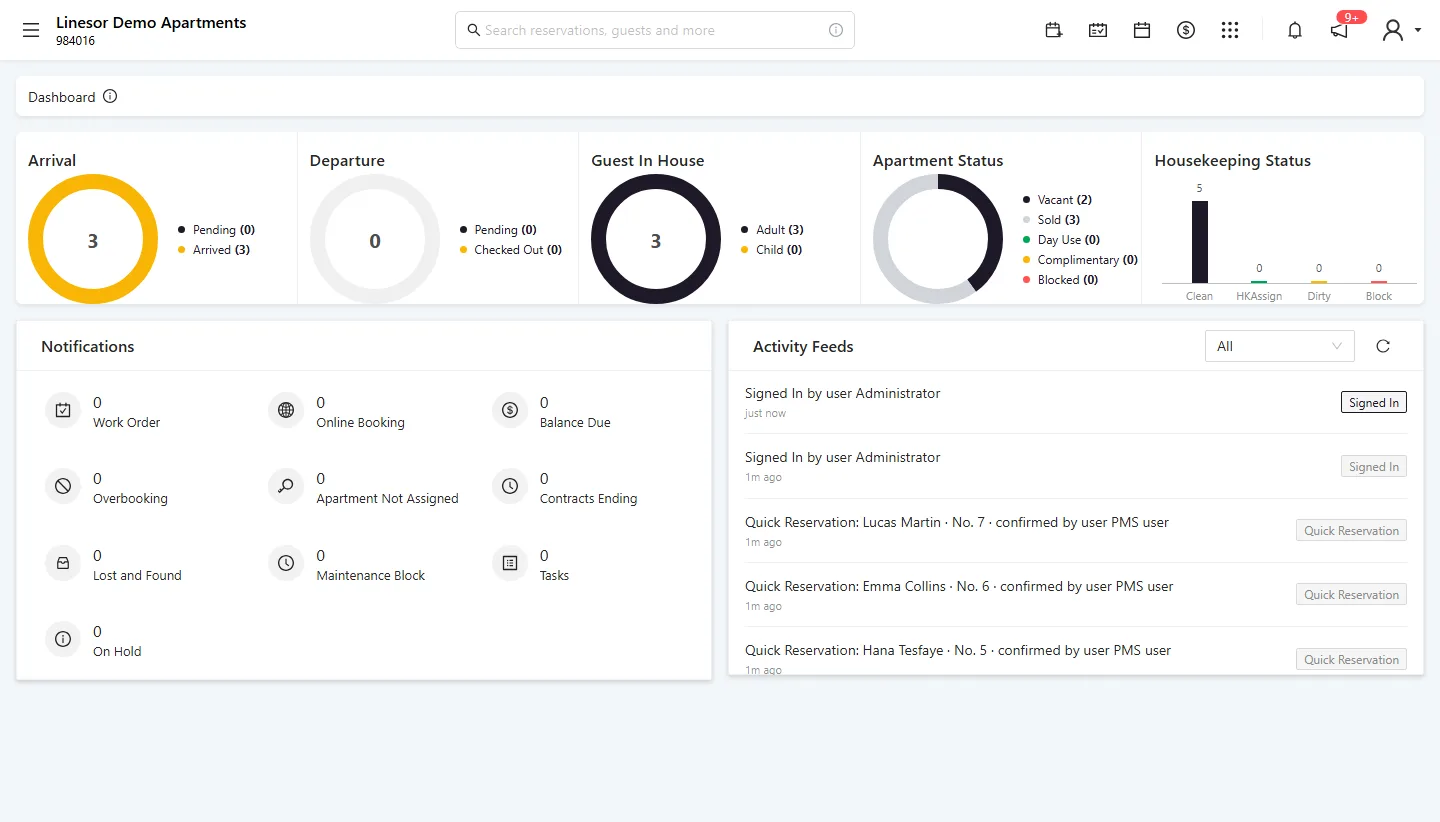This screenshot has width=1440, height=822.
Task: Click the add-reservation calendar plus icon
Action: coord(1054,30)
